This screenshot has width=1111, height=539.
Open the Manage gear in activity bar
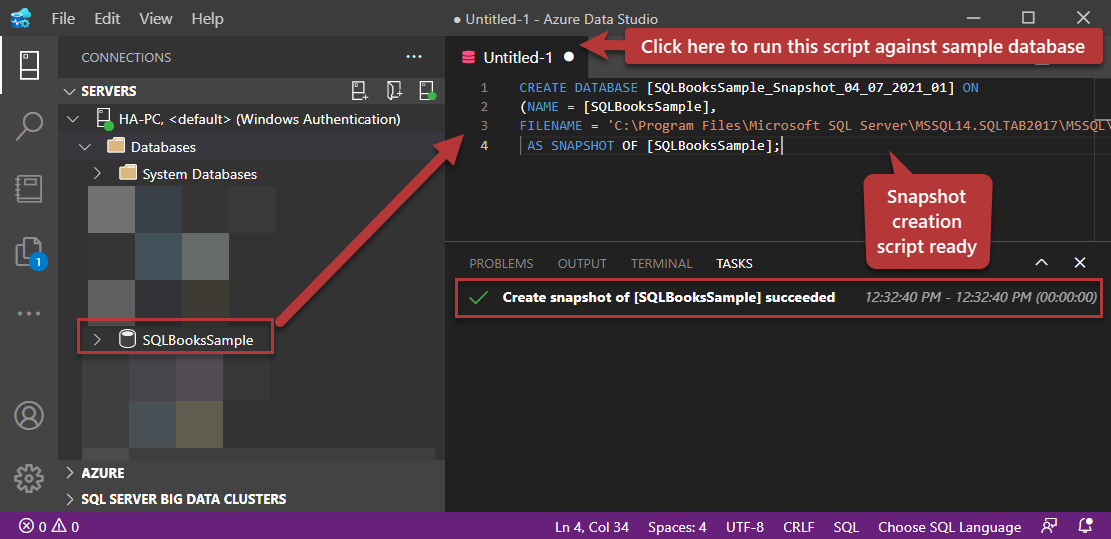pos(28,479)
